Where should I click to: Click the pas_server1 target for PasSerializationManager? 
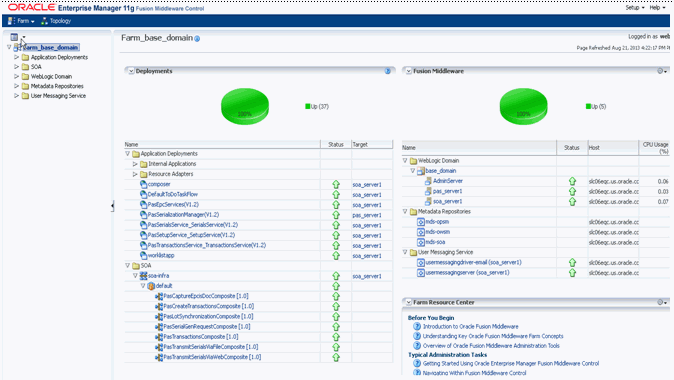pyautogui.click(x=367, y=215)
